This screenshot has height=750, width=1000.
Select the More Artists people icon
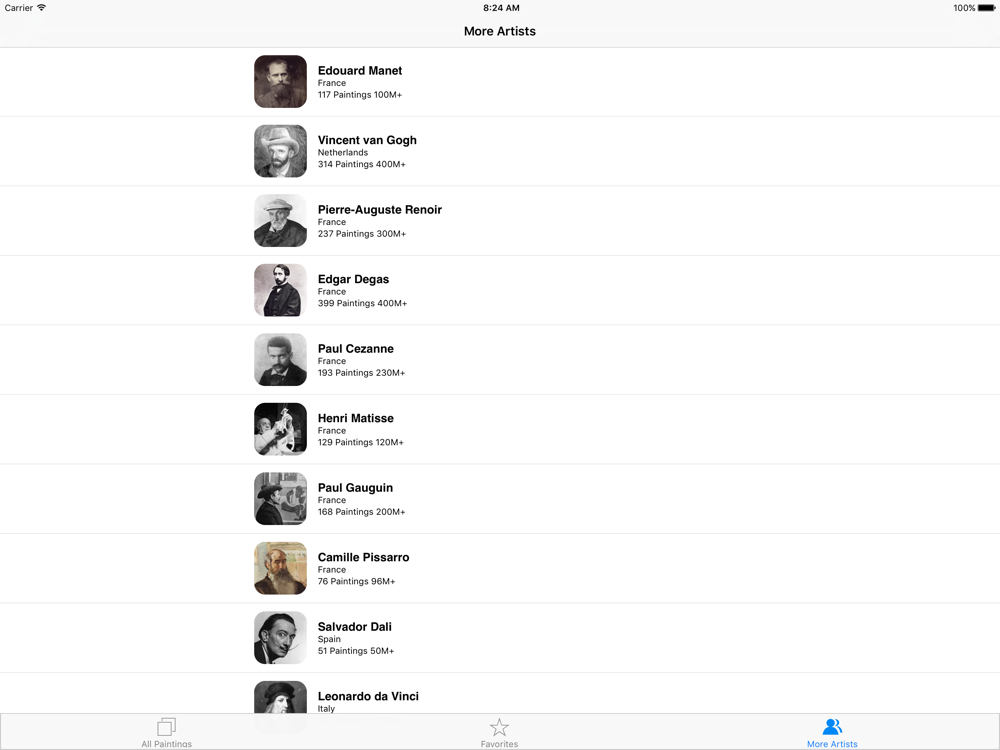click(832, 726)
